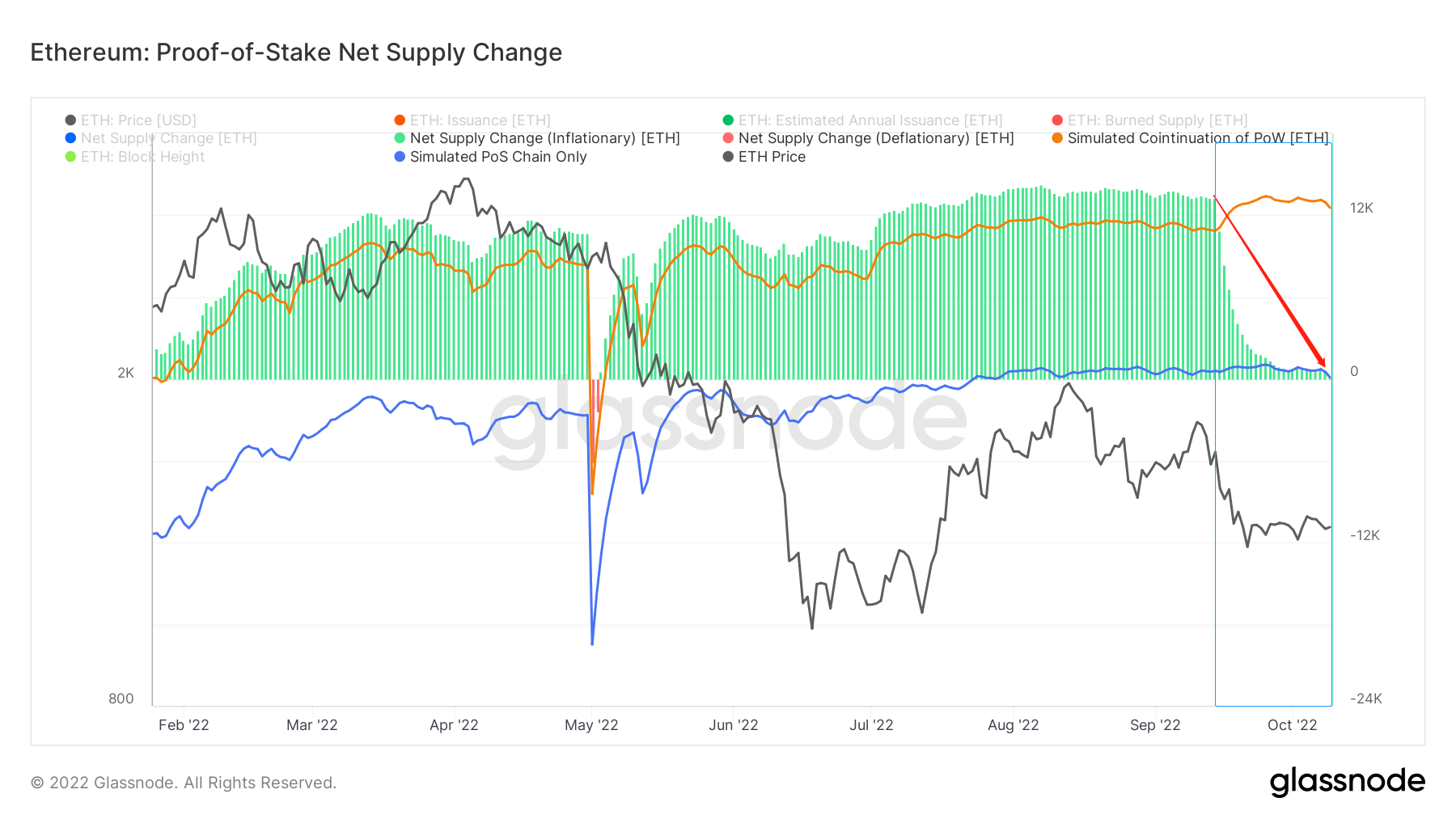The width and height of the screenshot is (1456, 819).
Task: Toggle the Simulated Continuation of PoW legend label
Action: 1197,138
